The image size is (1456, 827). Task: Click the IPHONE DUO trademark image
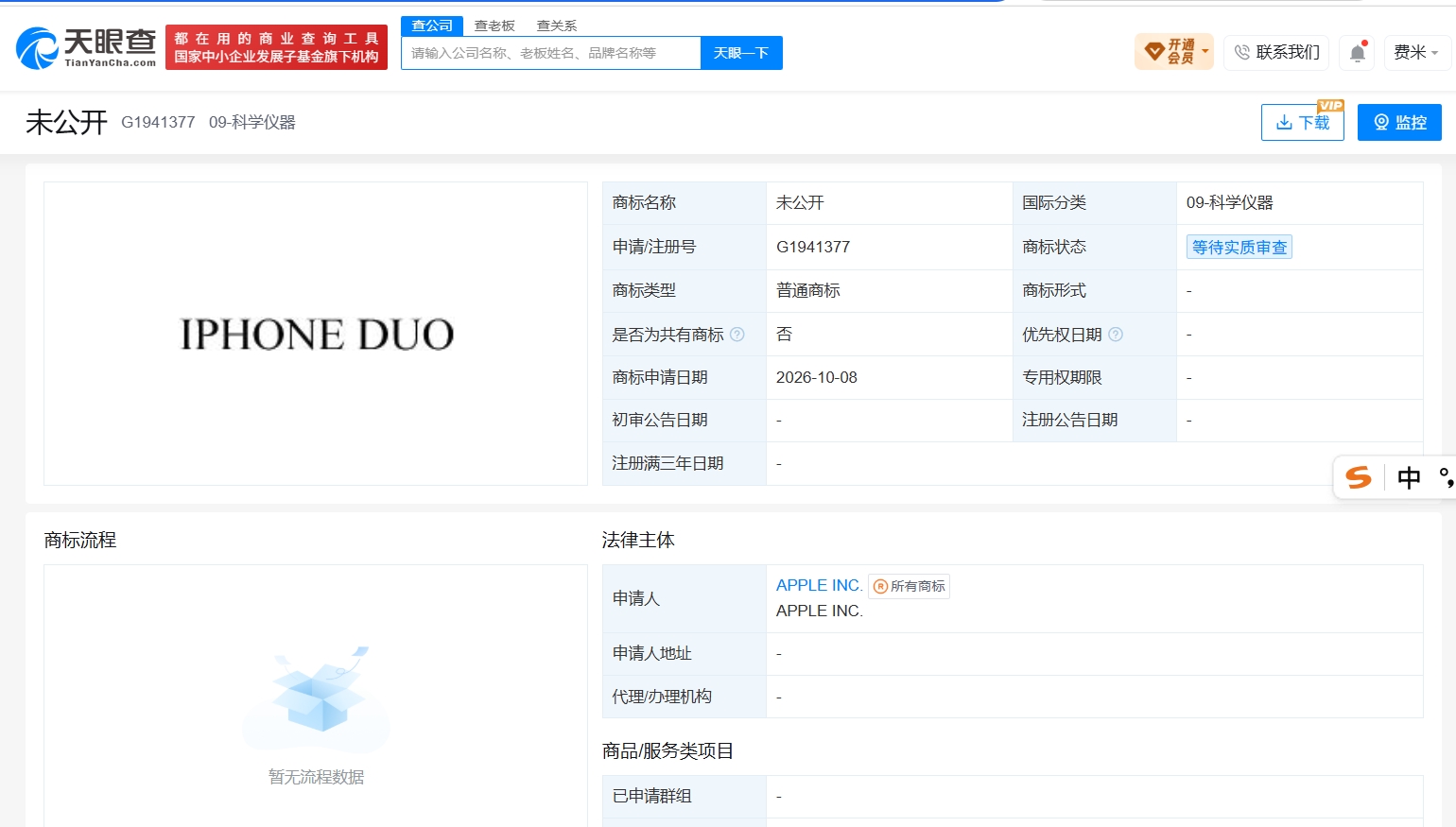pos(317,335)
